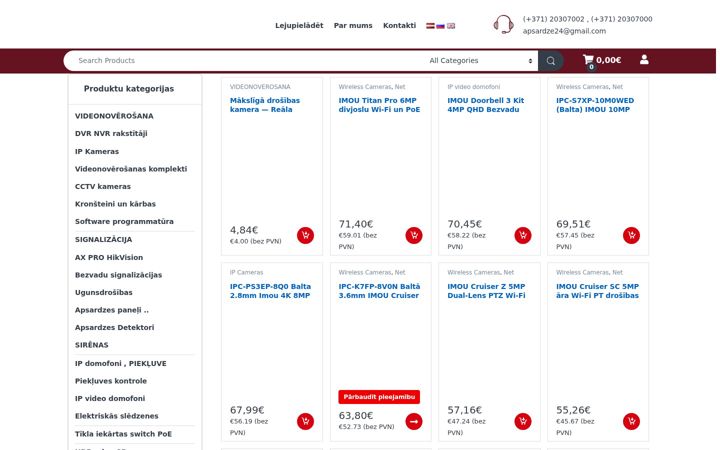Click arrow button on IPC-K7FP-8V0N card
This screenshot has height=450, width=720.
point(414,422)
